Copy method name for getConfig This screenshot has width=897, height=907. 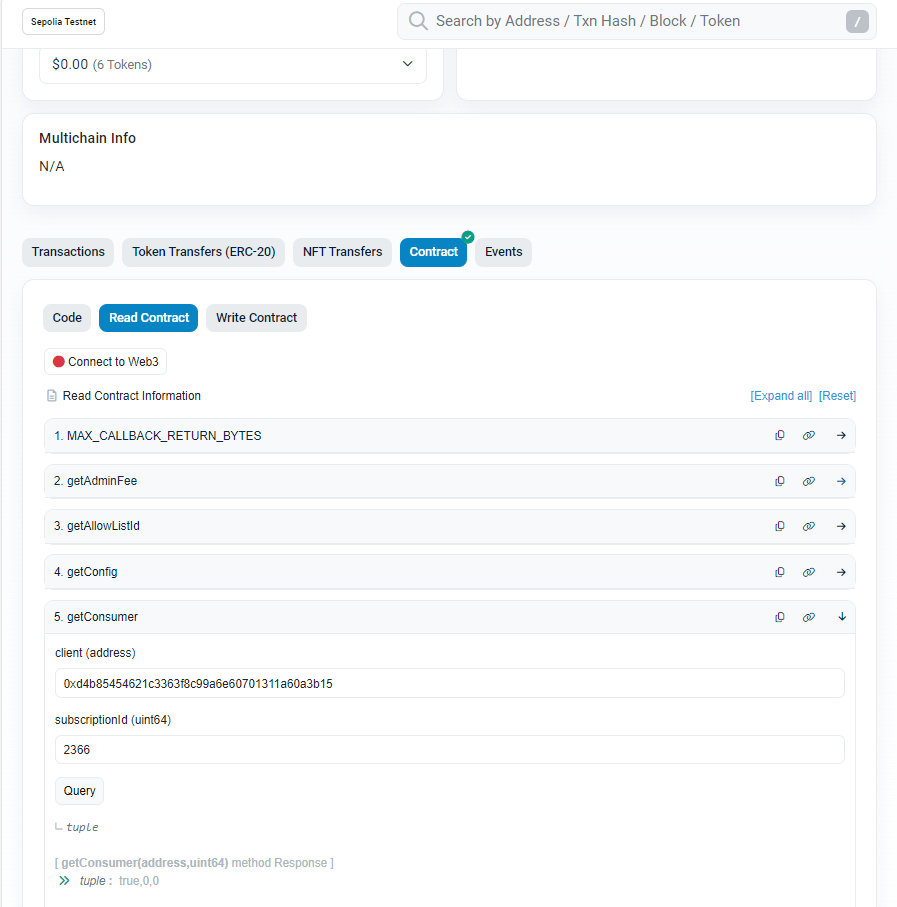point(780,572)
